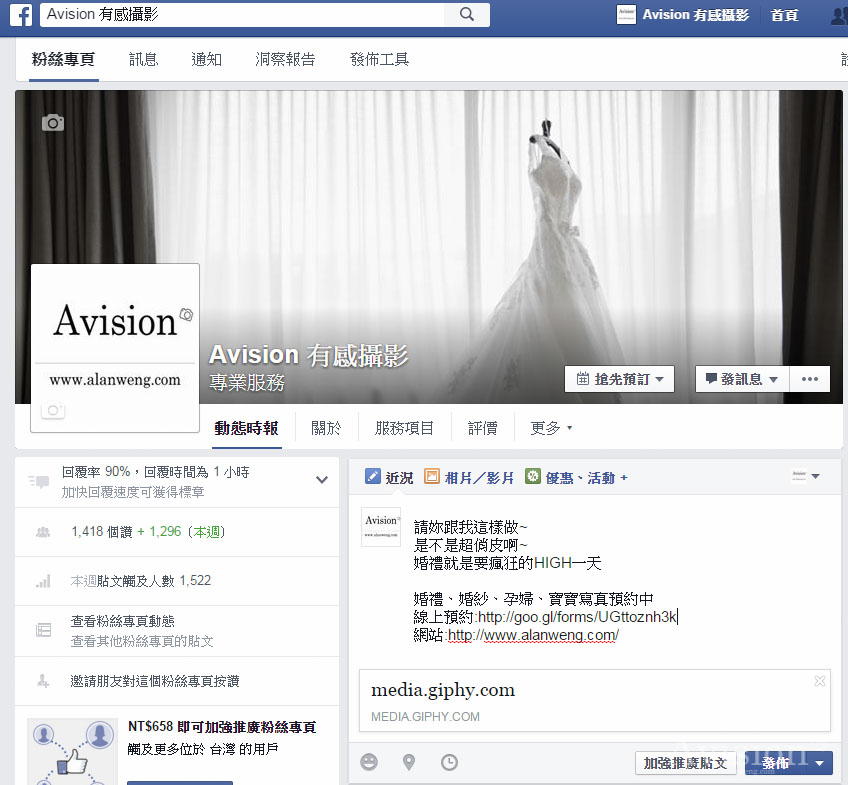Click the Avision profile picture
The width and height of the screenshot is (848, 785).
pos(115,348)
